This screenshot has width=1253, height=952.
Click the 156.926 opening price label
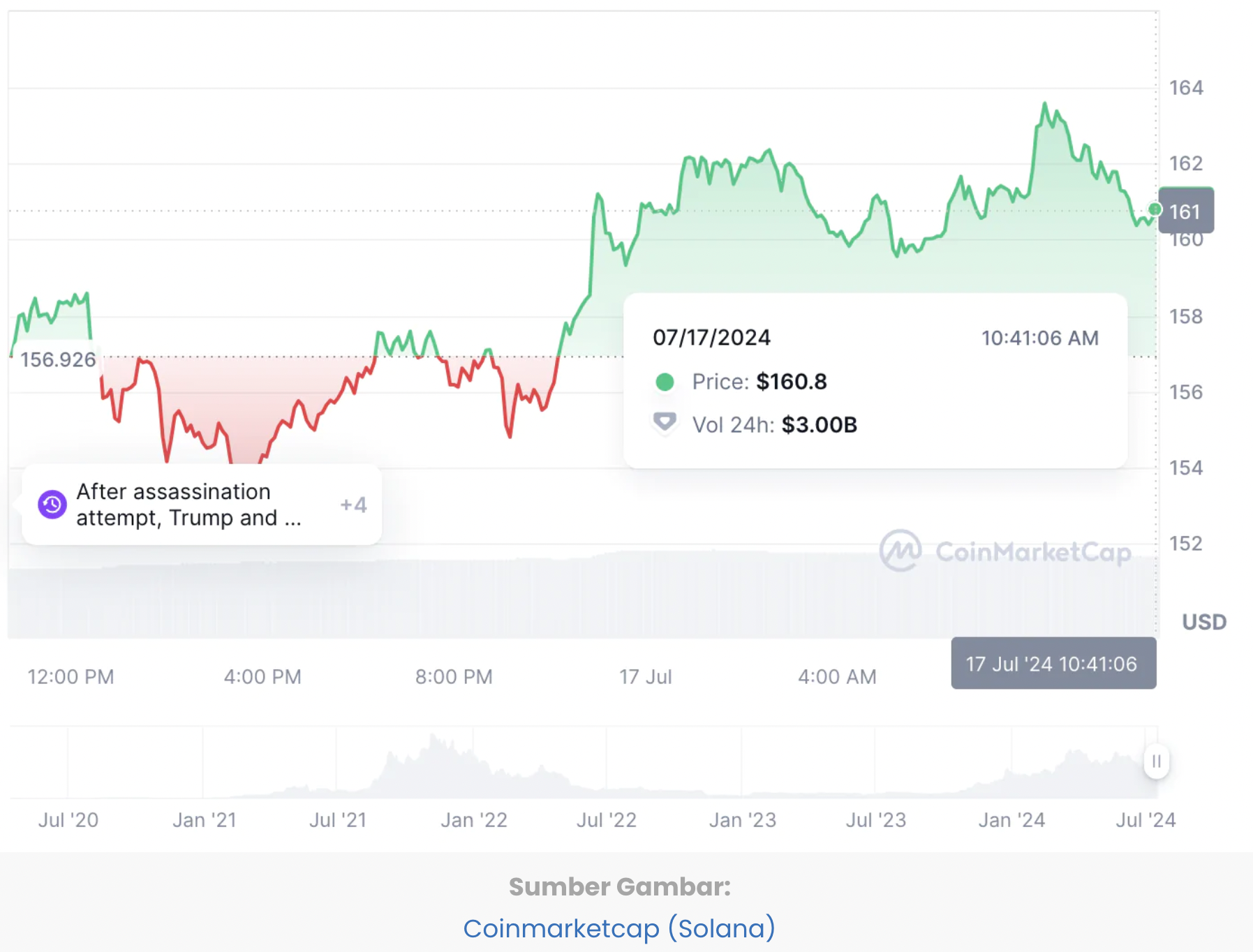[58, 359]
